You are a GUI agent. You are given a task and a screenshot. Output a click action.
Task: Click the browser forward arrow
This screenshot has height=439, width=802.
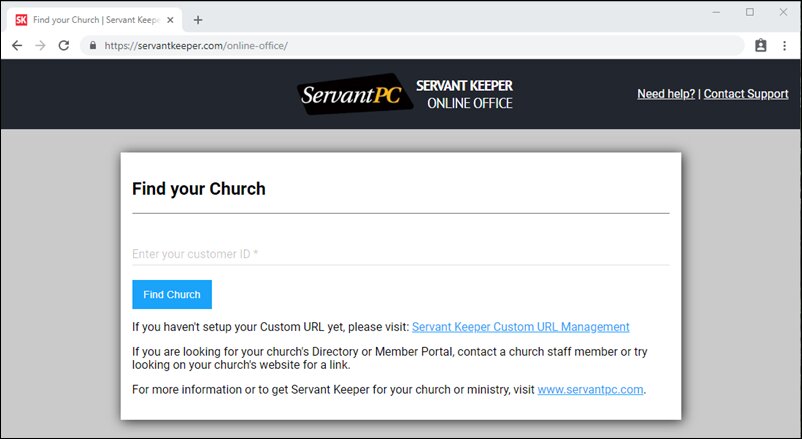40,45
